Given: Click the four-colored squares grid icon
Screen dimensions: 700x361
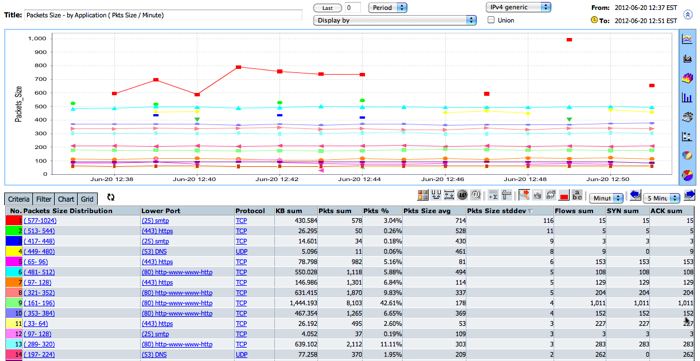Looking at the screenshot, I should point(423,195).
